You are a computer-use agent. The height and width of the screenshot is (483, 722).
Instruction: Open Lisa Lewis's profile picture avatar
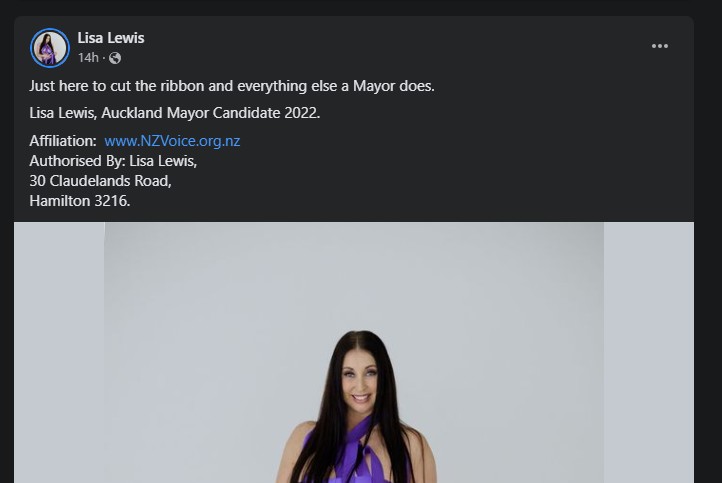click(x=50, y=48)
